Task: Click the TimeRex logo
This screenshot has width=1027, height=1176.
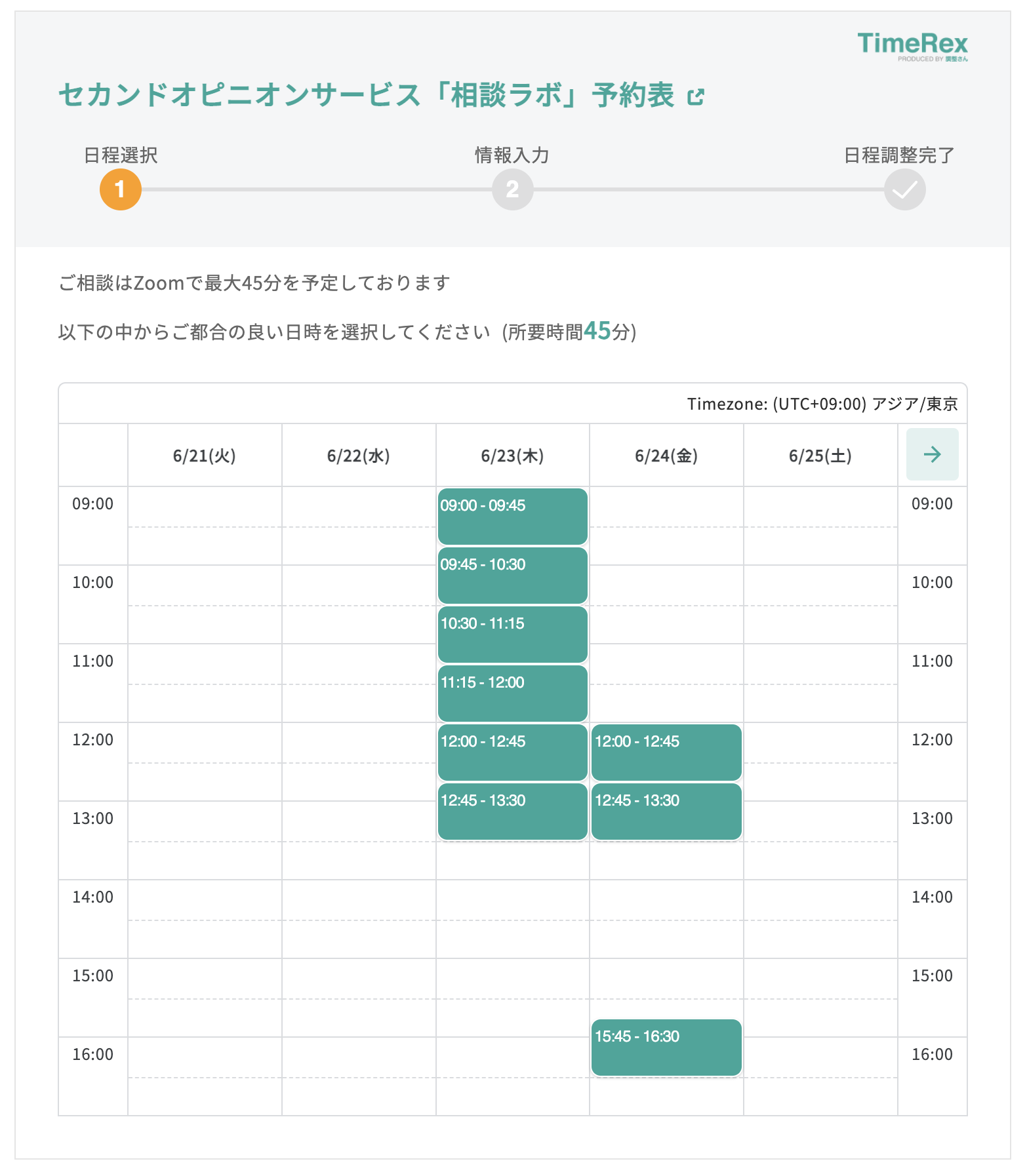Action: coord(912,46)
